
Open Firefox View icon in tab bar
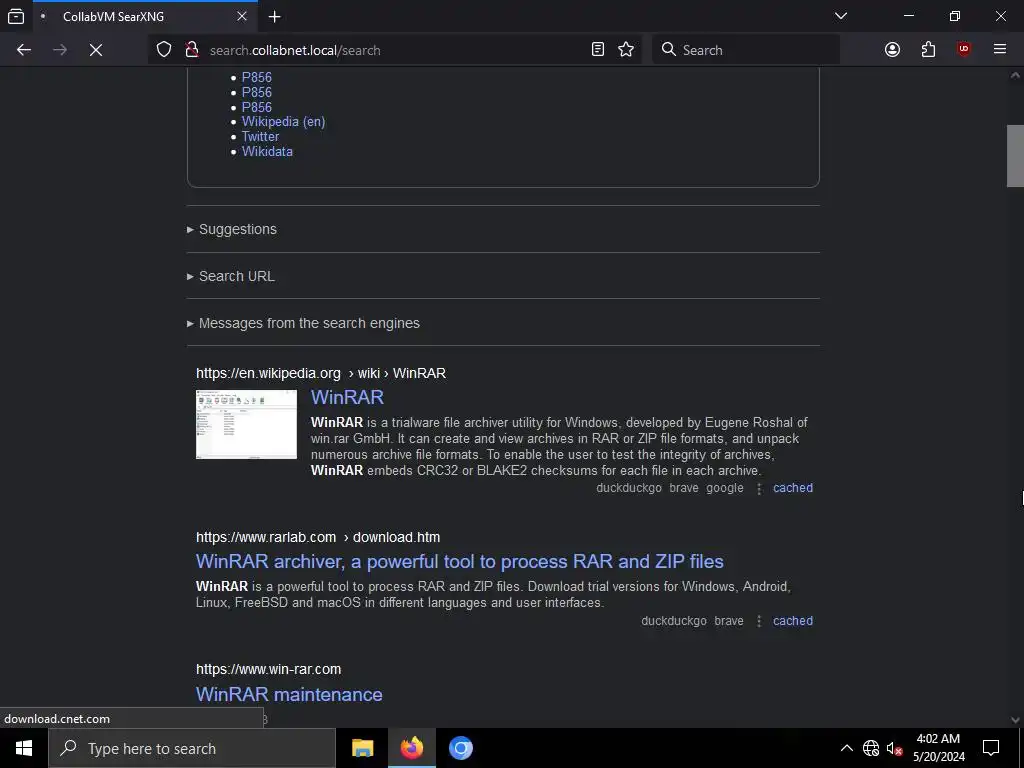[16, 16]
